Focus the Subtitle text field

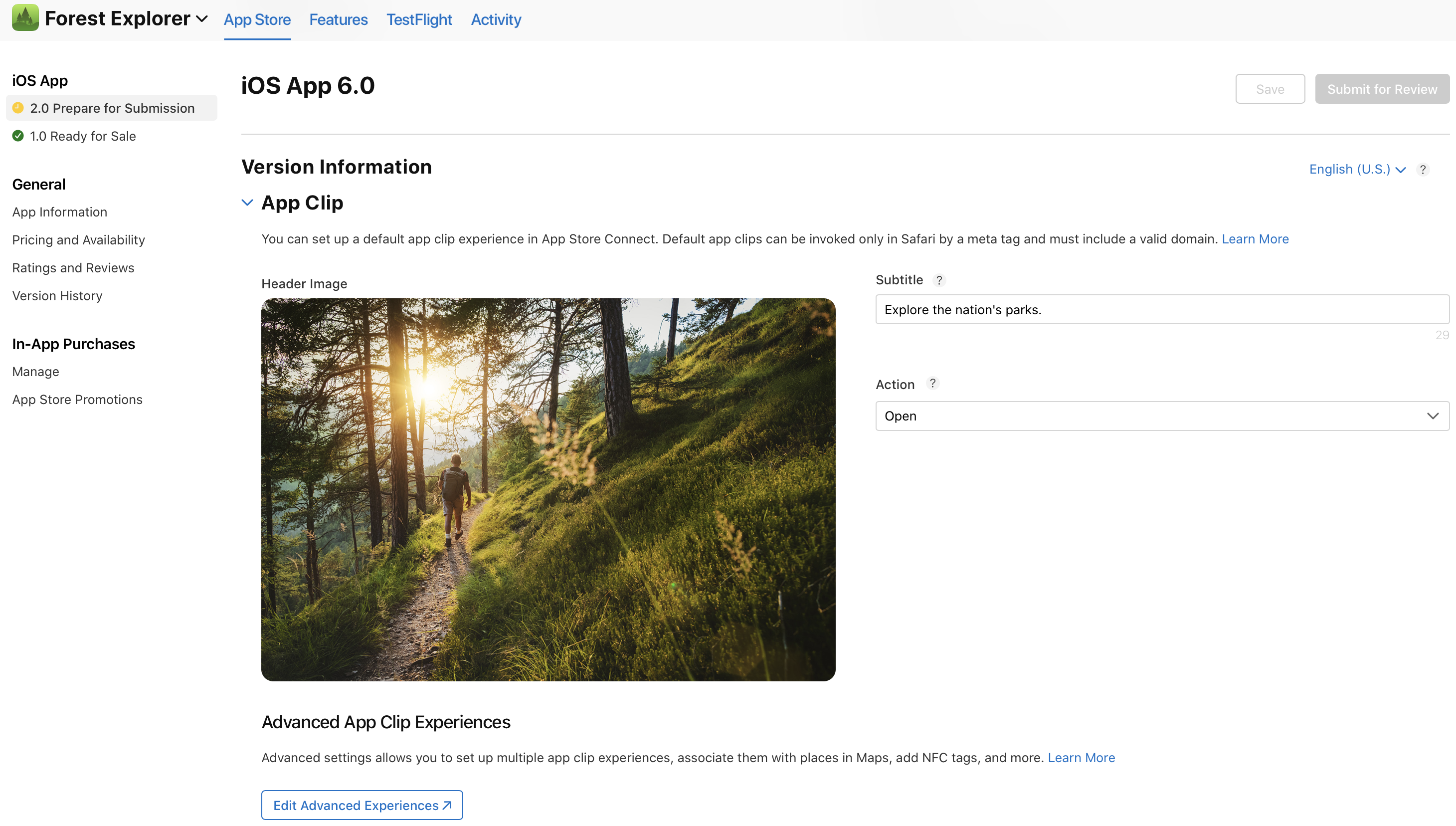(1162, 310)
